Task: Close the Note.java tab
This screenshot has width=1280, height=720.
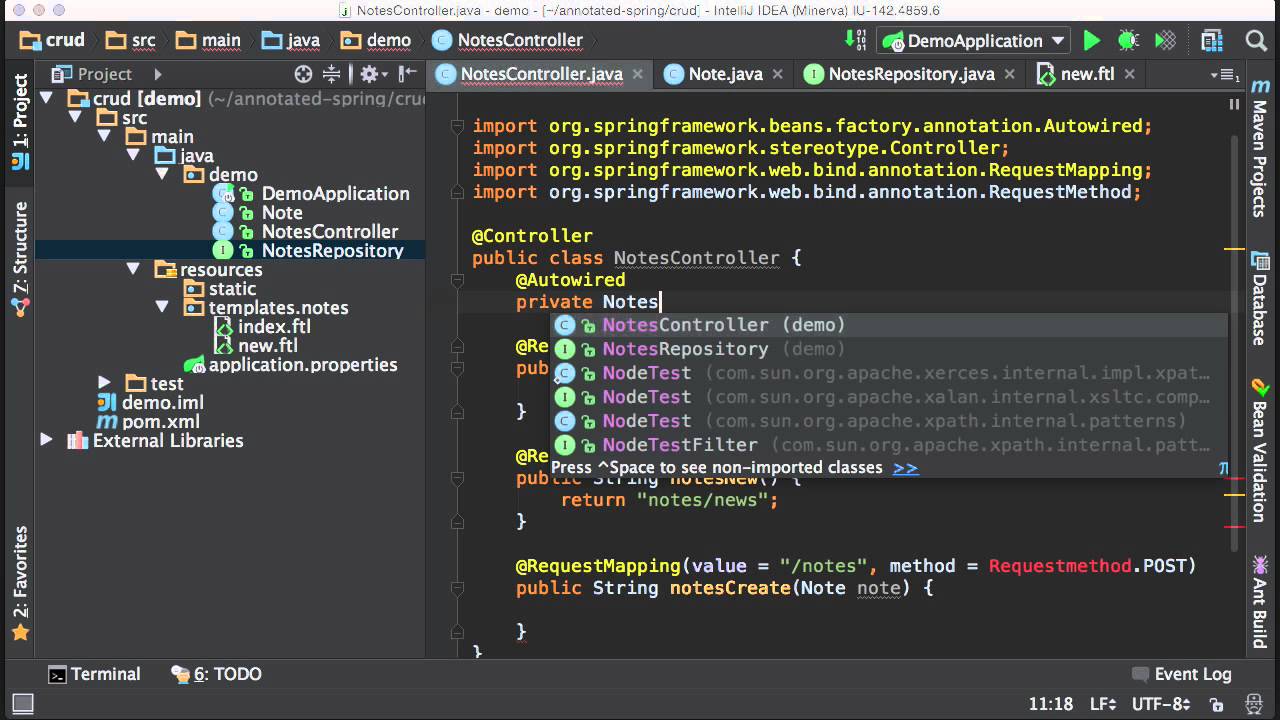Action: [778, 74]
